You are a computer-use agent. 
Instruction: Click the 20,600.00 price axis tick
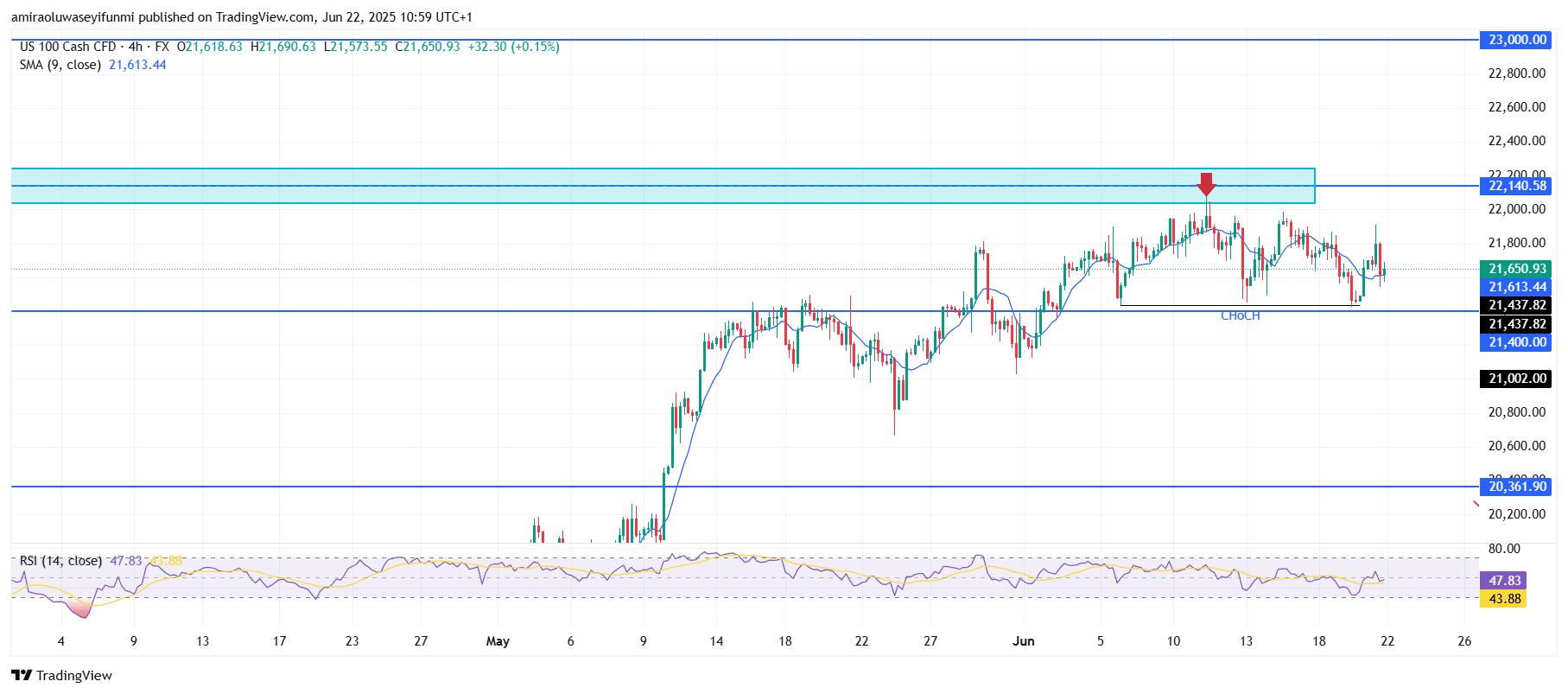(1516, 446)
